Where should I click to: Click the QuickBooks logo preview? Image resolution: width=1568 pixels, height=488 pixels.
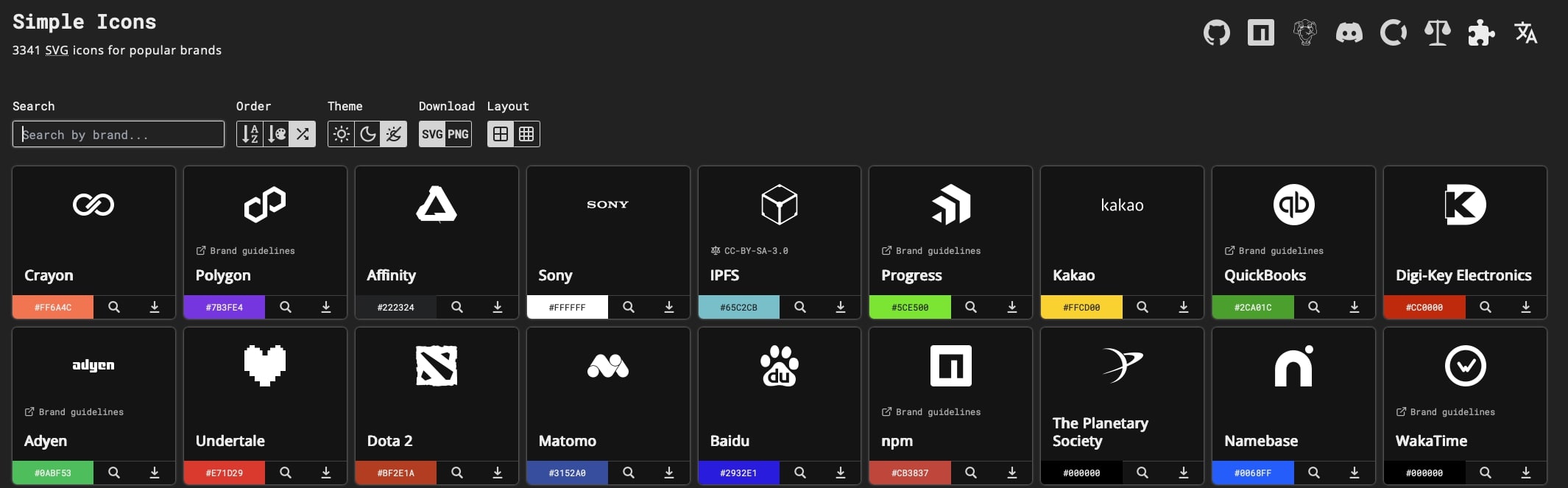click(x=1294, y=205)
